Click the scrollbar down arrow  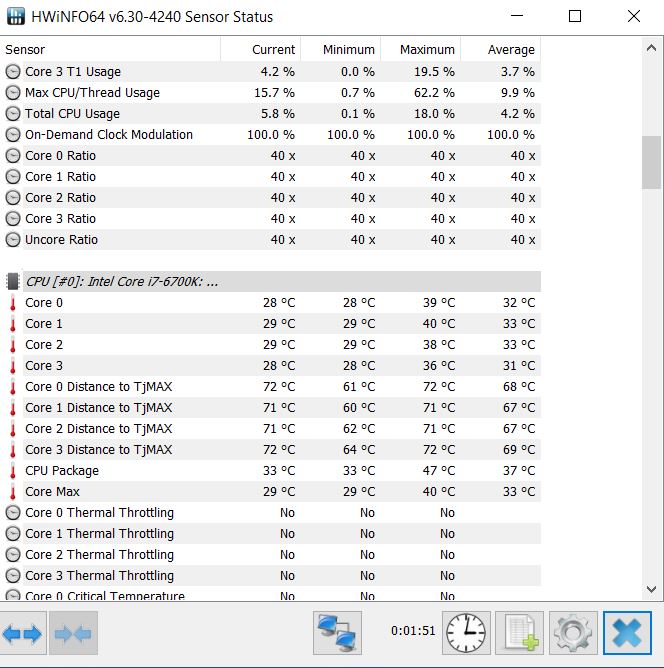click(x=651, y=590)
